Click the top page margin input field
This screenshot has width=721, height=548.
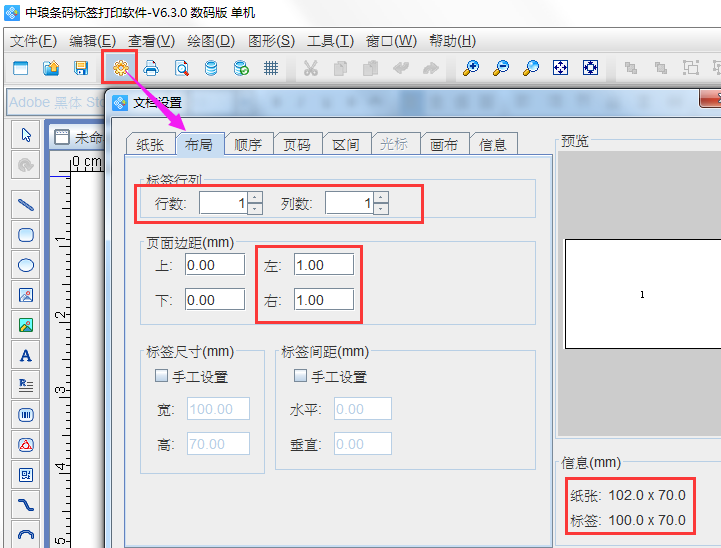pos(214,265)
